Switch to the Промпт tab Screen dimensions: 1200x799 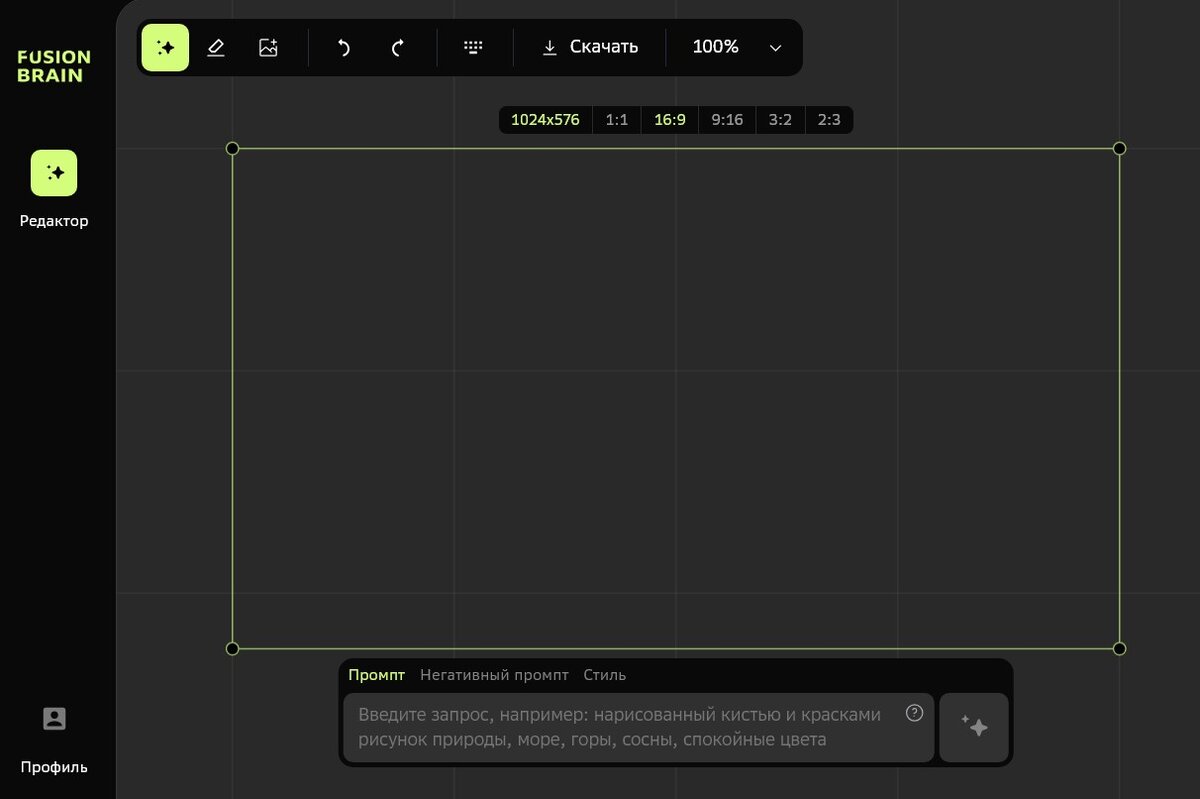coord(377,675)
